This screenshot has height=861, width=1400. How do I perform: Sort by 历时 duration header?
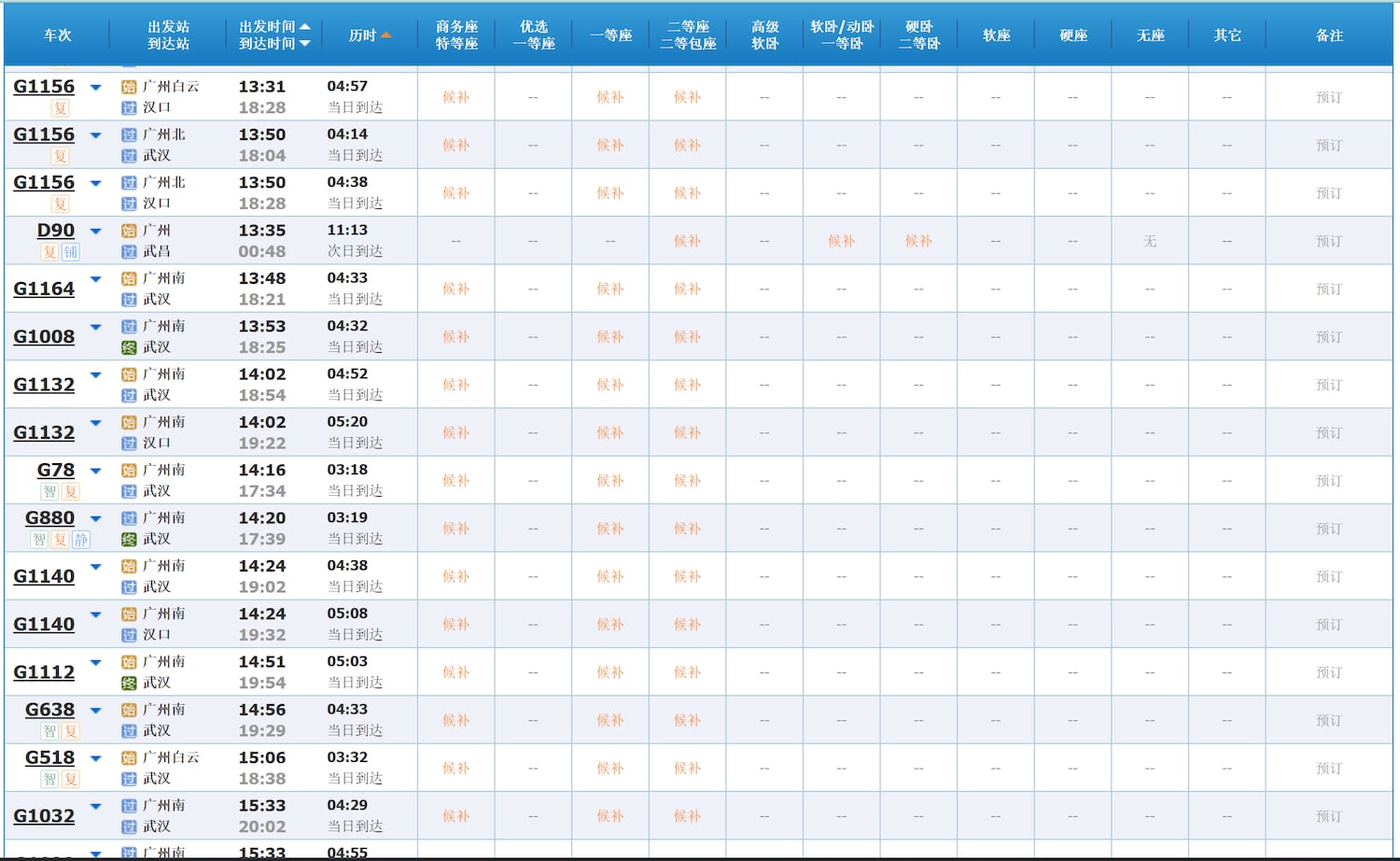370,35
